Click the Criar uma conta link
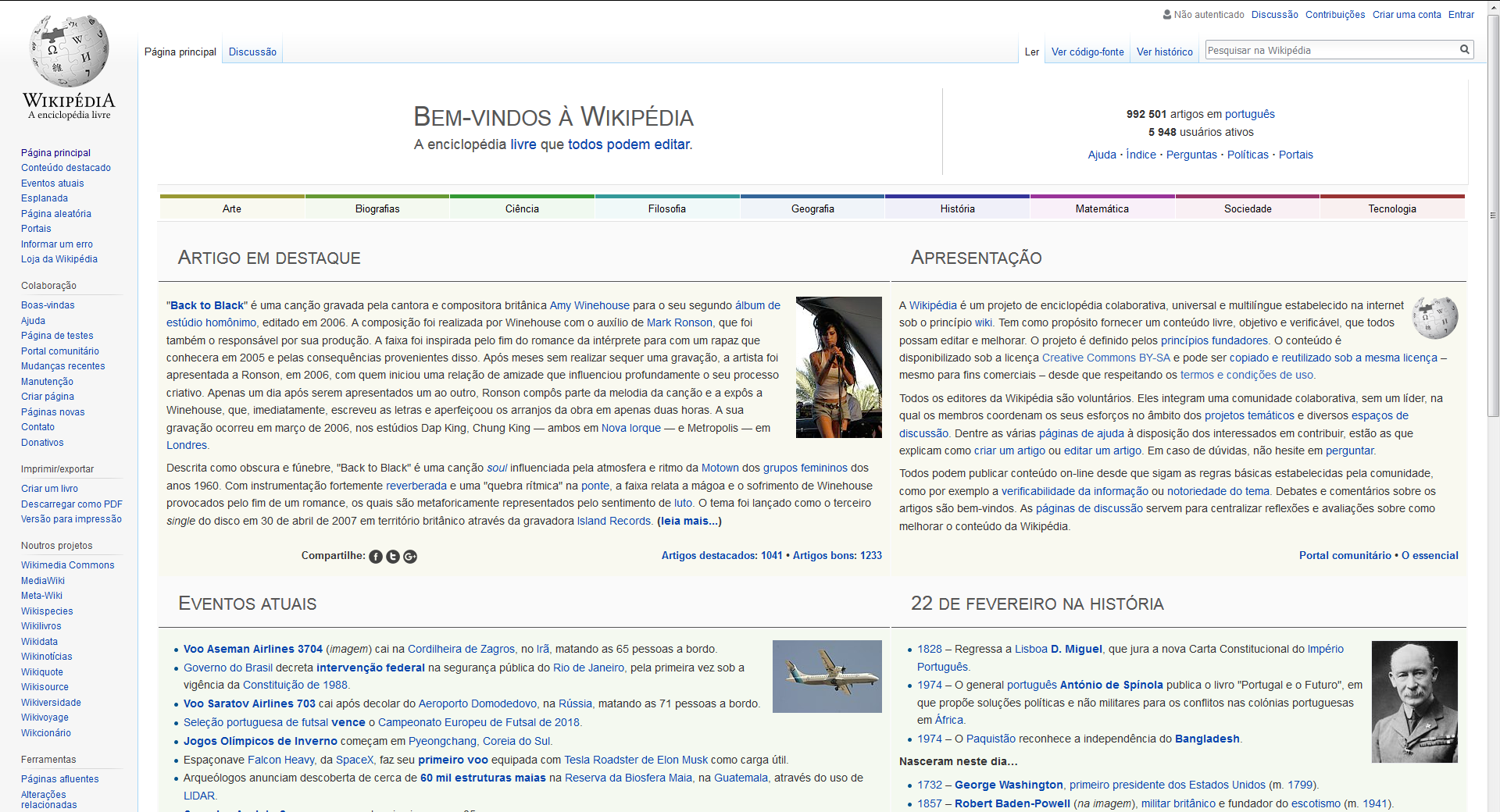The image size is (1500, 812). pyautogui.click(x=1406, y=14)
